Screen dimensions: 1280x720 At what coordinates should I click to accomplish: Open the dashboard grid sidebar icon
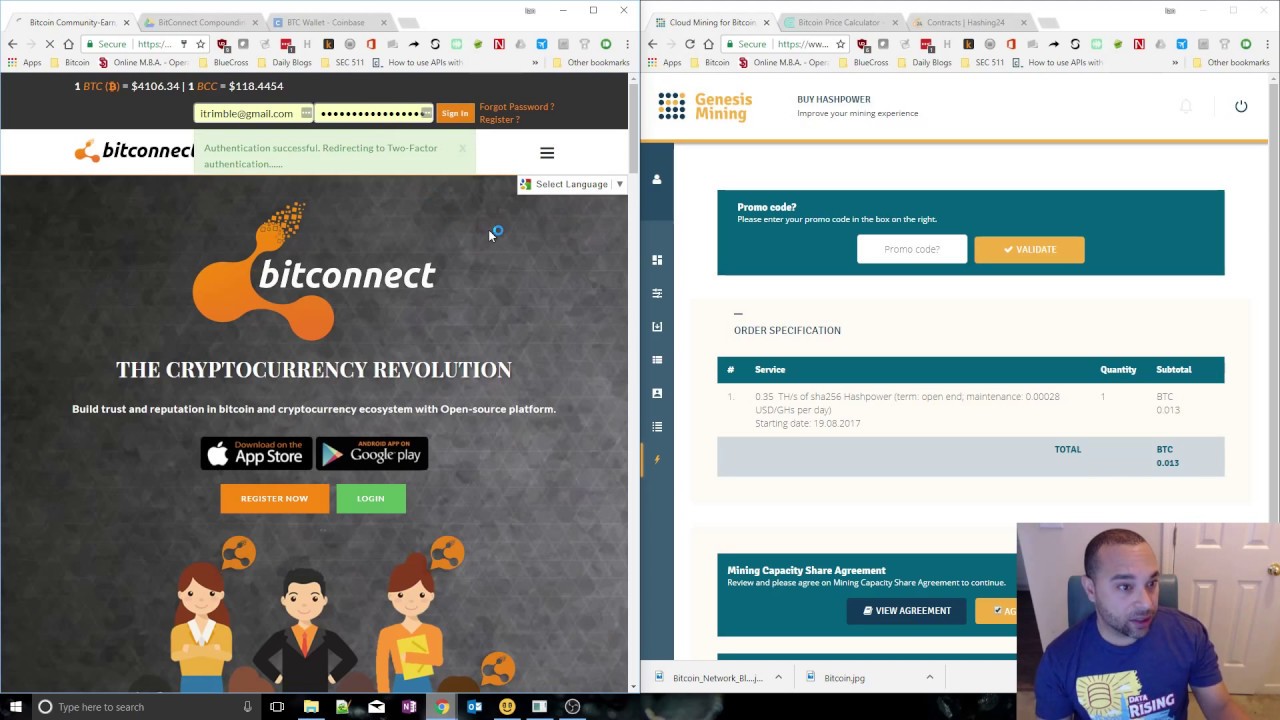coord(657,260)
